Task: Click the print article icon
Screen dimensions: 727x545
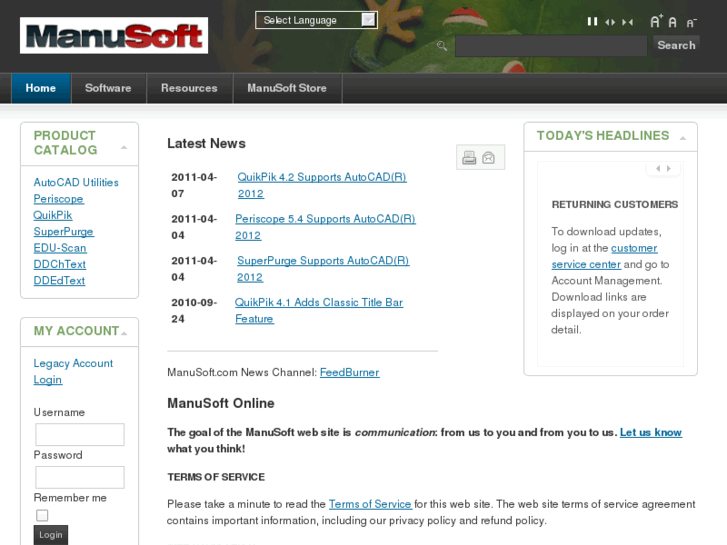Action: 469,158
